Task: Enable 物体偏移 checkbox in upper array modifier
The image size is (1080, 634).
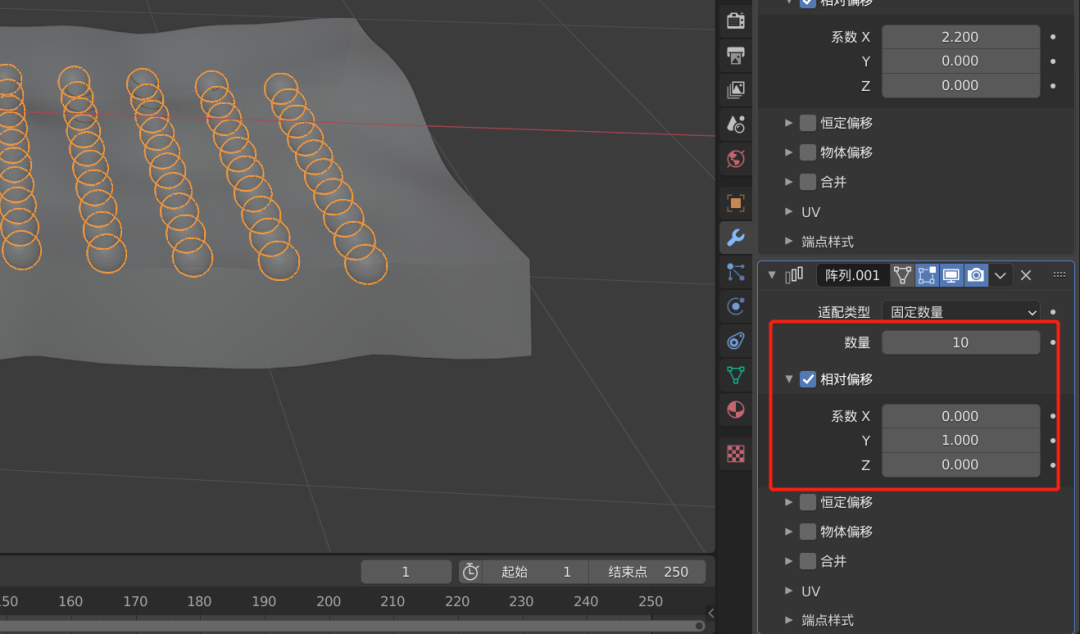Action: point(808,152)
